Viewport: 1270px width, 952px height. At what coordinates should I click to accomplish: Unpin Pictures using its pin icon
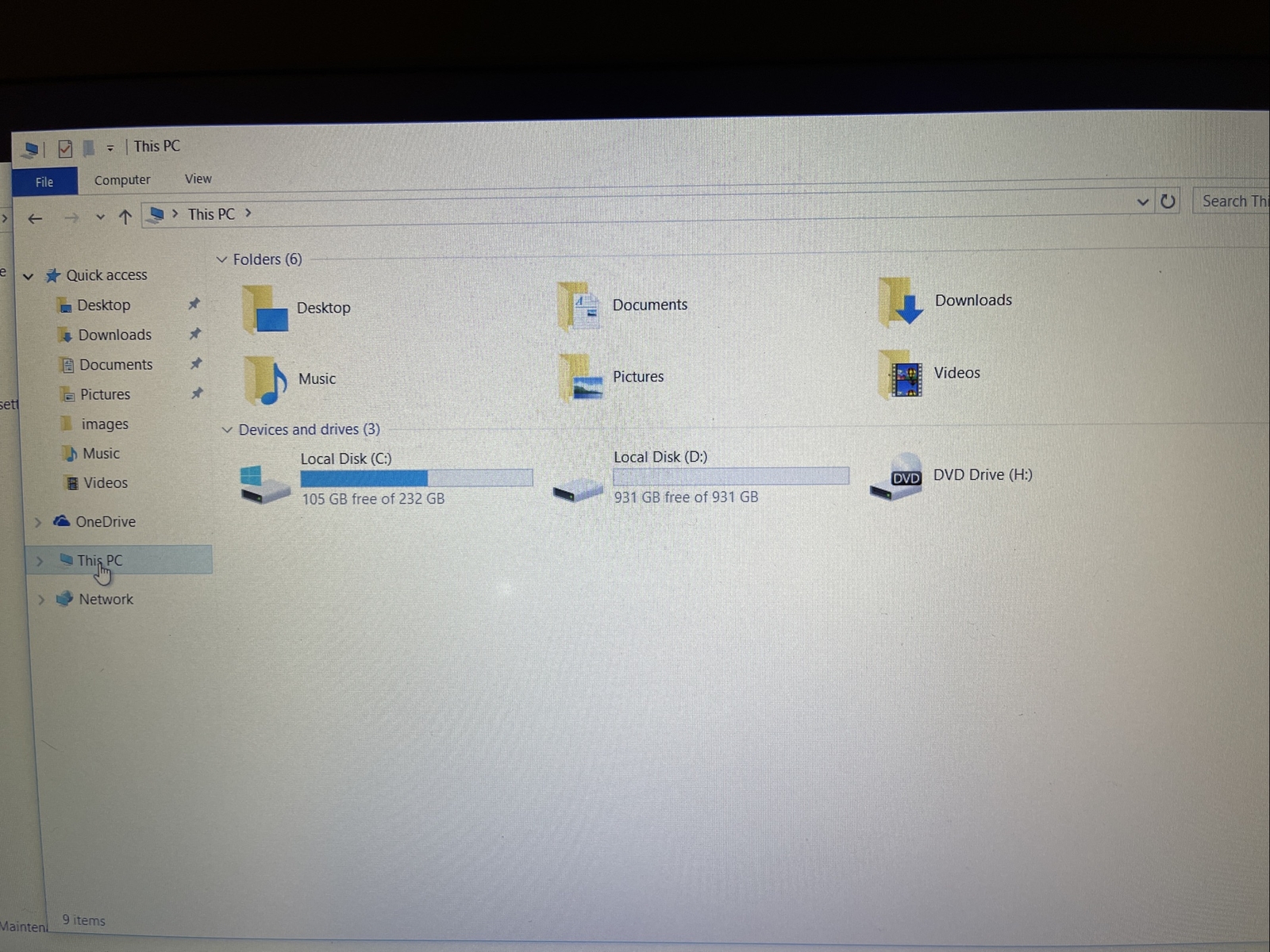pos(196,393)
